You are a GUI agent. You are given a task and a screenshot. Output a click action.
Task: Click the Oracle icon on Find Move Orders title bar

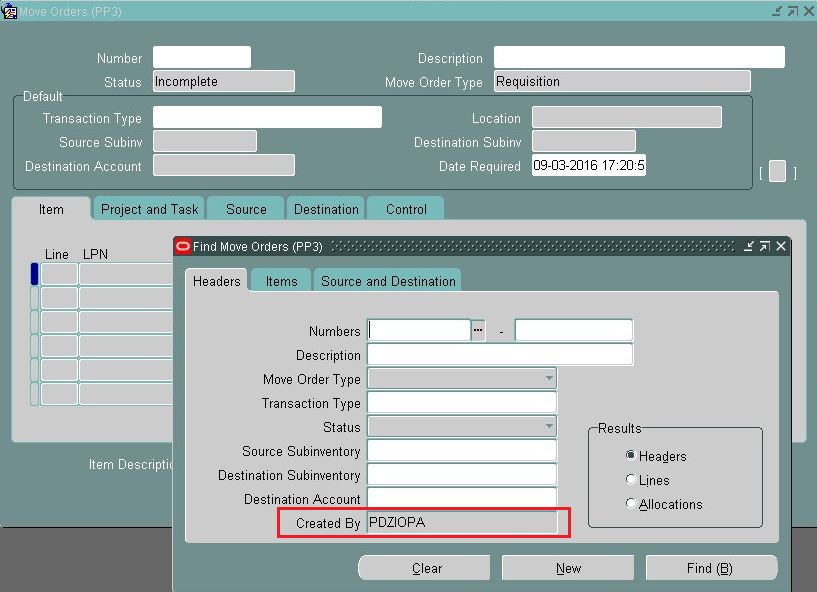point(182,245)
